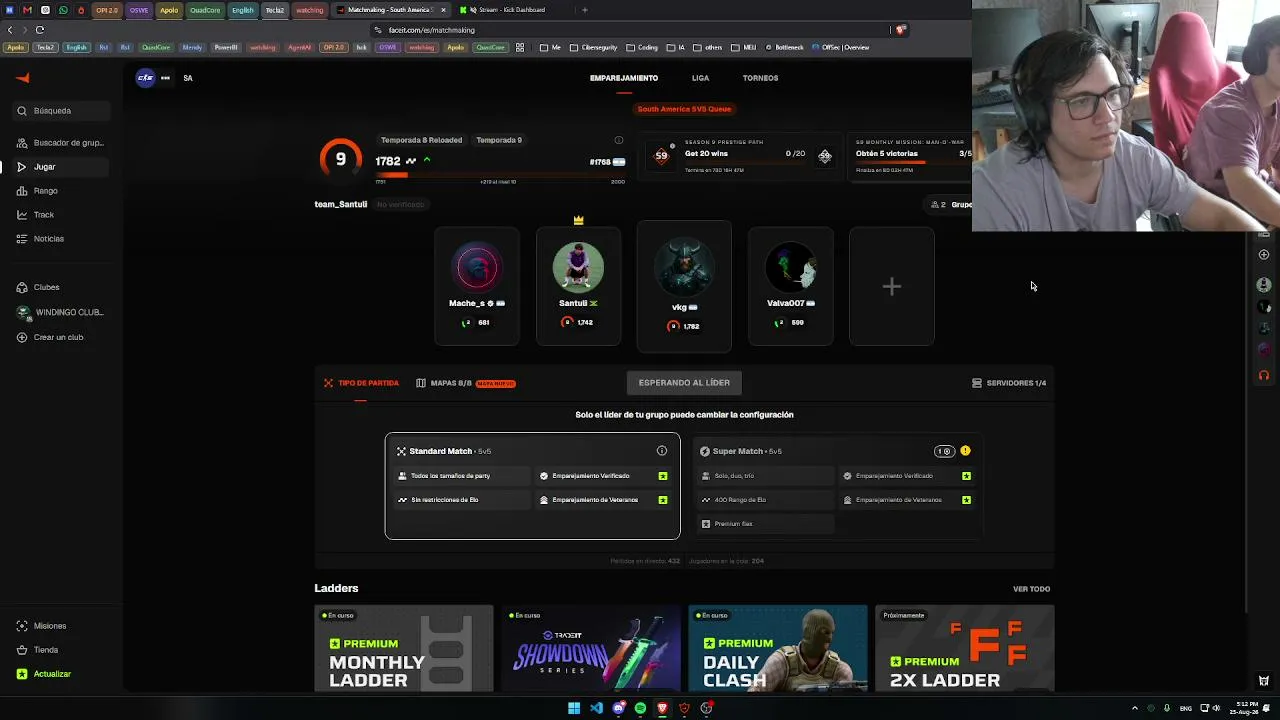Click the team_Santuli team name

coord(341,204)
